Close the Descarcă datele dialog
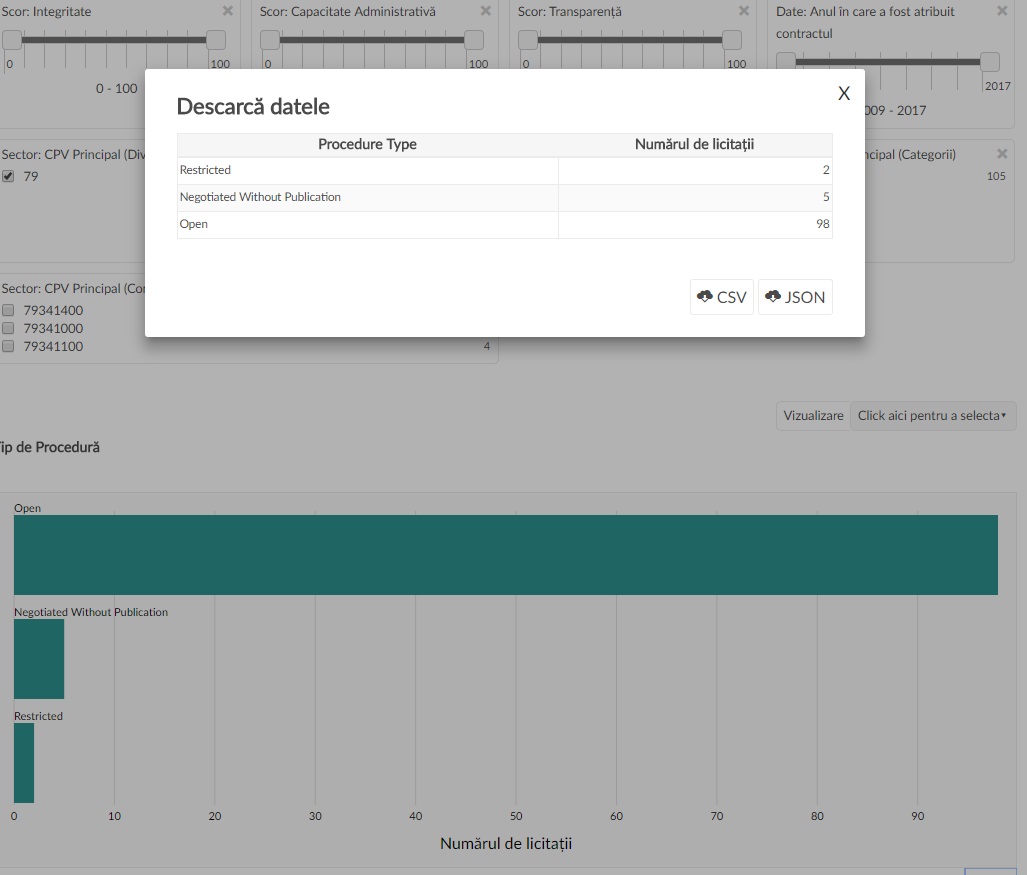The height and width of the screenshot is (875, 1027). point(844,93)
